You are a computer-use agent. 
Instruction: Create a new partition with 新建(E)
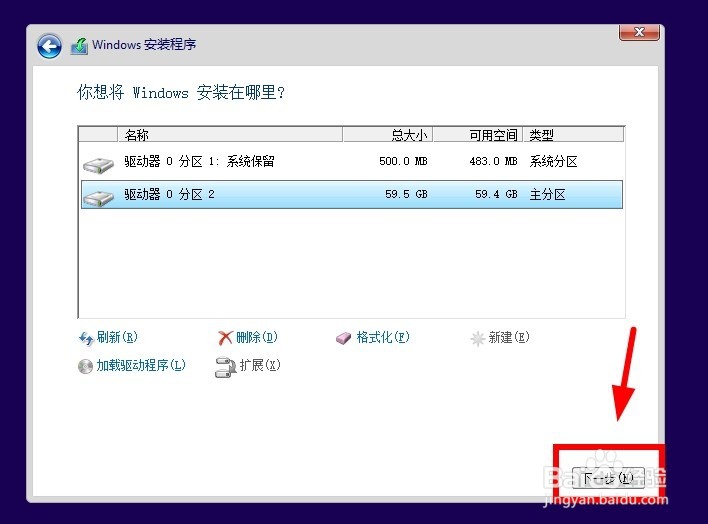point(509,337)
